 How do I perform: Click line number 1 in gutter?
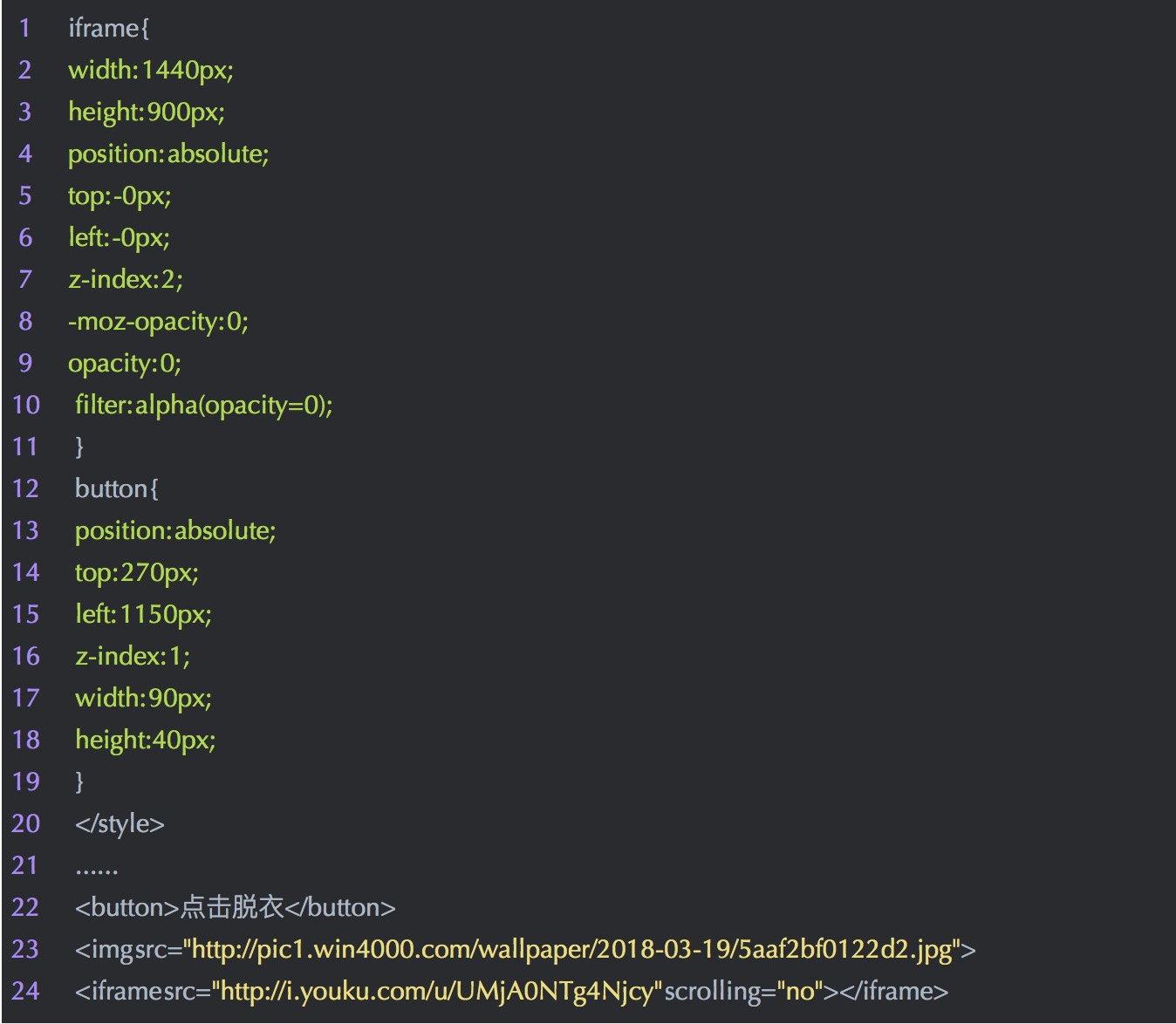click(x=24, y=29)
